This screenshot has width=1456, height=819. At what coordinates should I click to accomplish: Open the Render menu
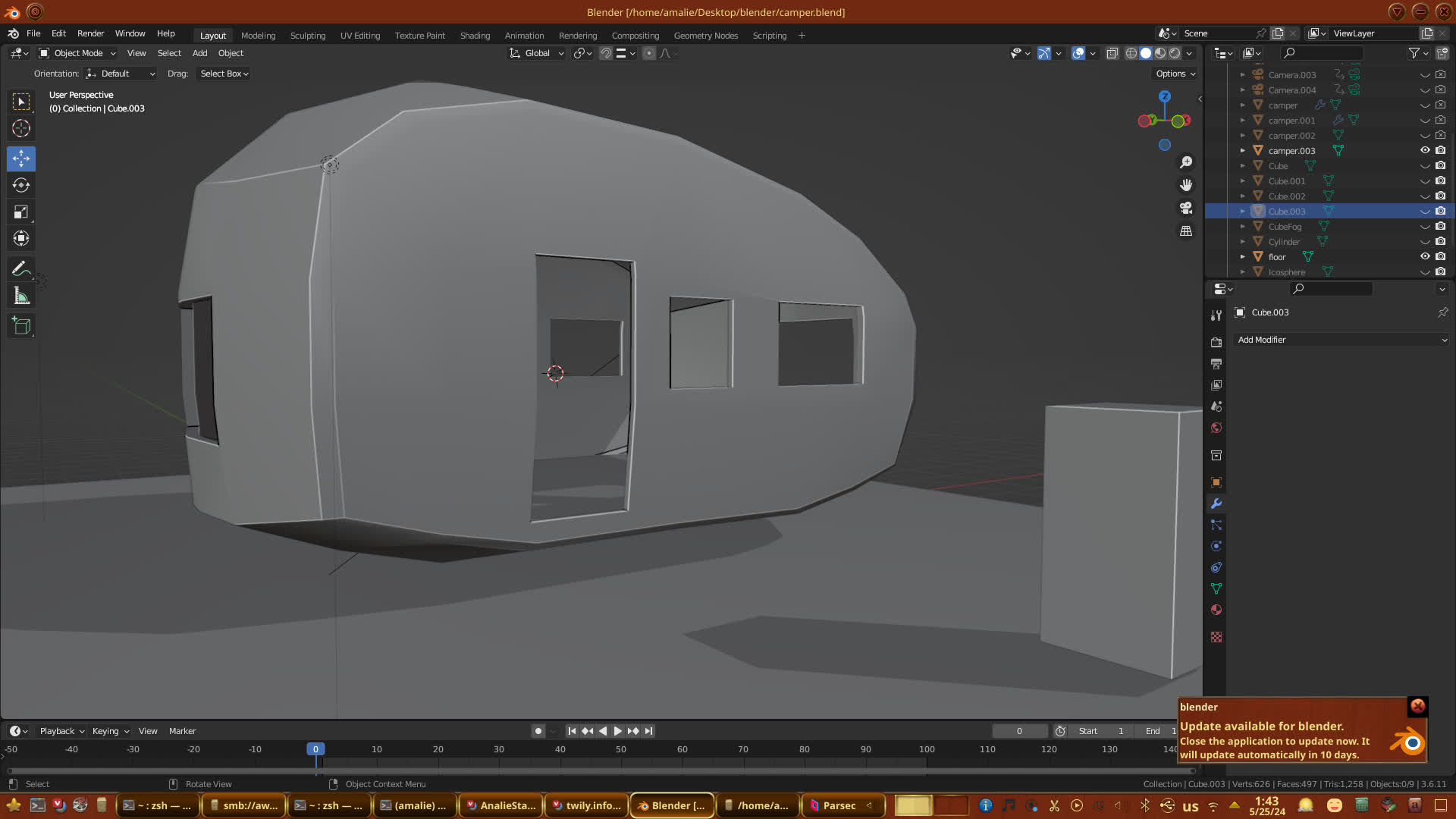(x=90, y=33)
